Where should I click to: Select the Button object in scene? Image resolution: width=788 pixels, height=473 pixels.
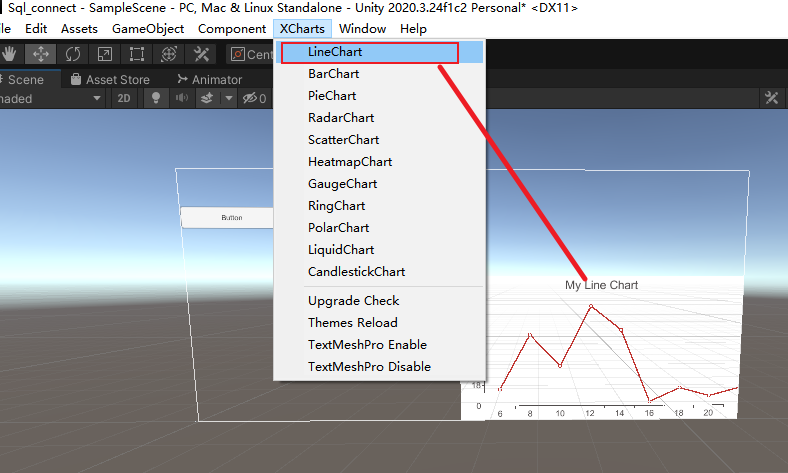tap(228, 218)
